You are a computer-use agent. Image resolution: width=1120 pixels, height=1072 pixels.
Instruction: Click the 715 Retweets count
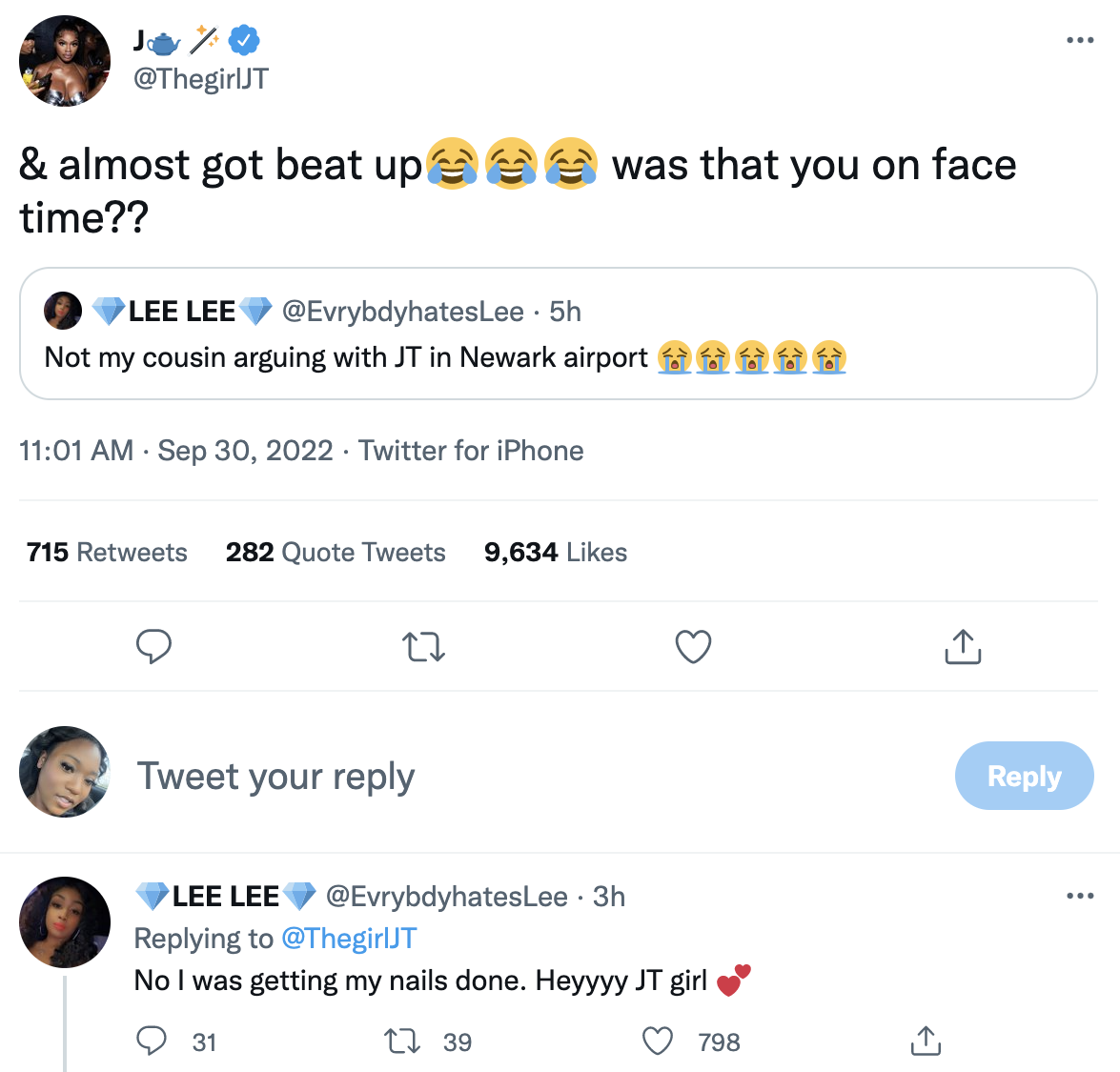pyautogui.click(x=107, y=552)
